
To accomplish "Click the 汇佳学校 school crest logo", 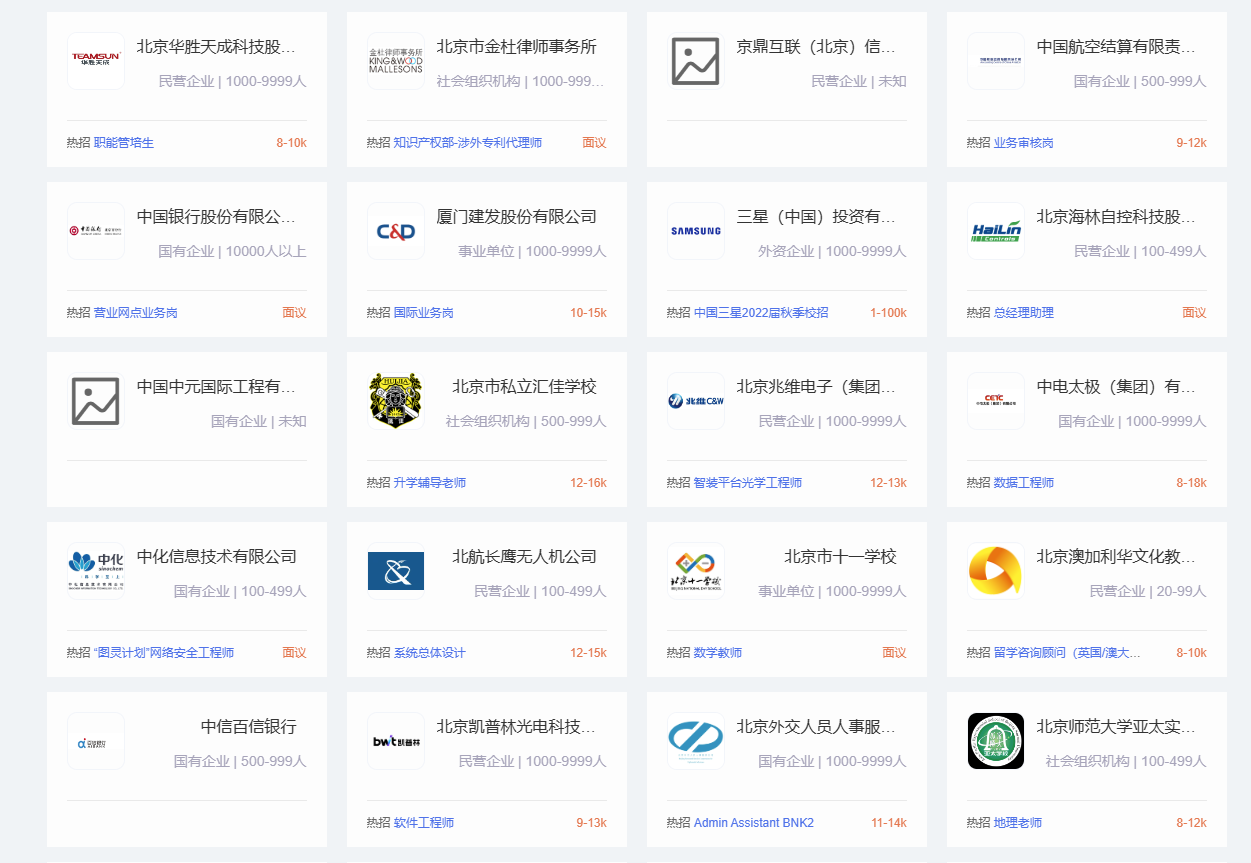I will 396,401.
